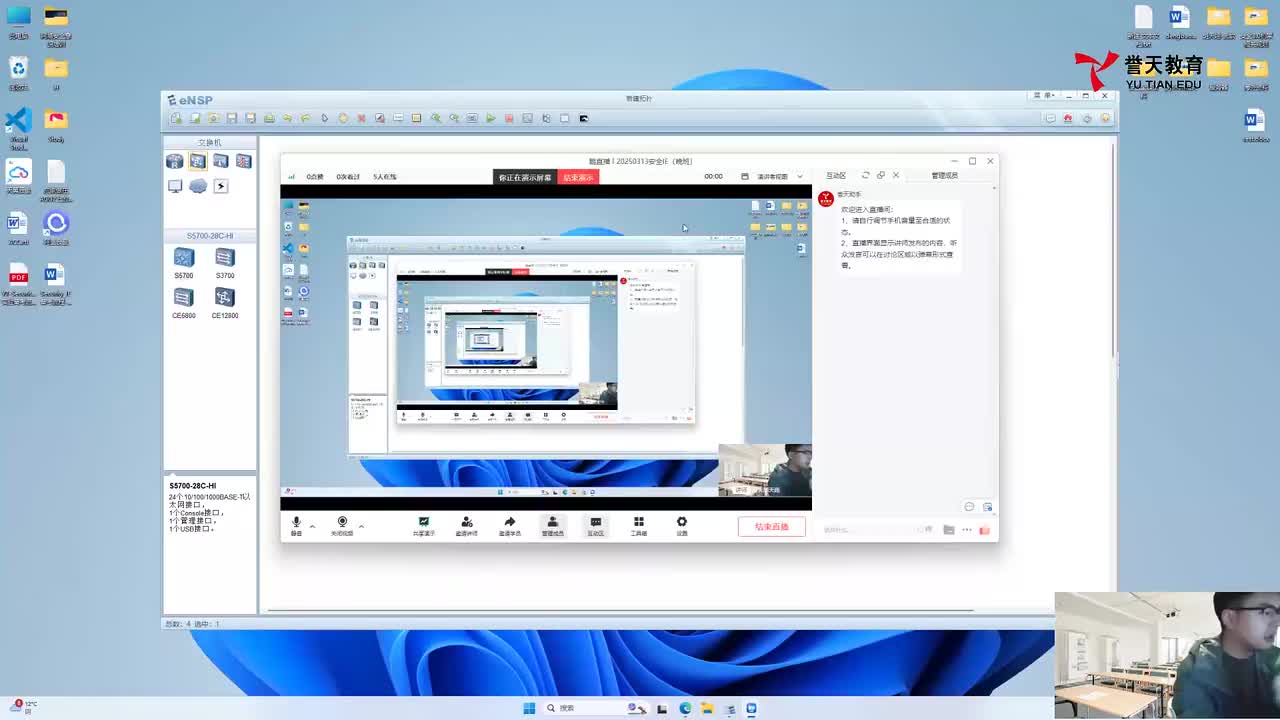
Task: Stop devices with the red square icon
Action: 509,118
